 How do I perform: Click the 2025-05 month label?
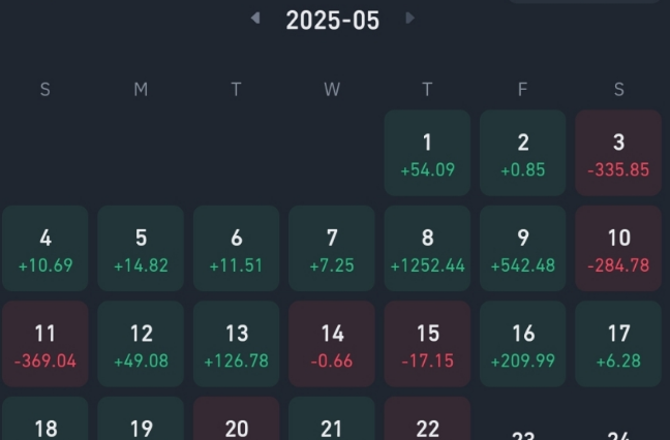[x=332, y=20]
